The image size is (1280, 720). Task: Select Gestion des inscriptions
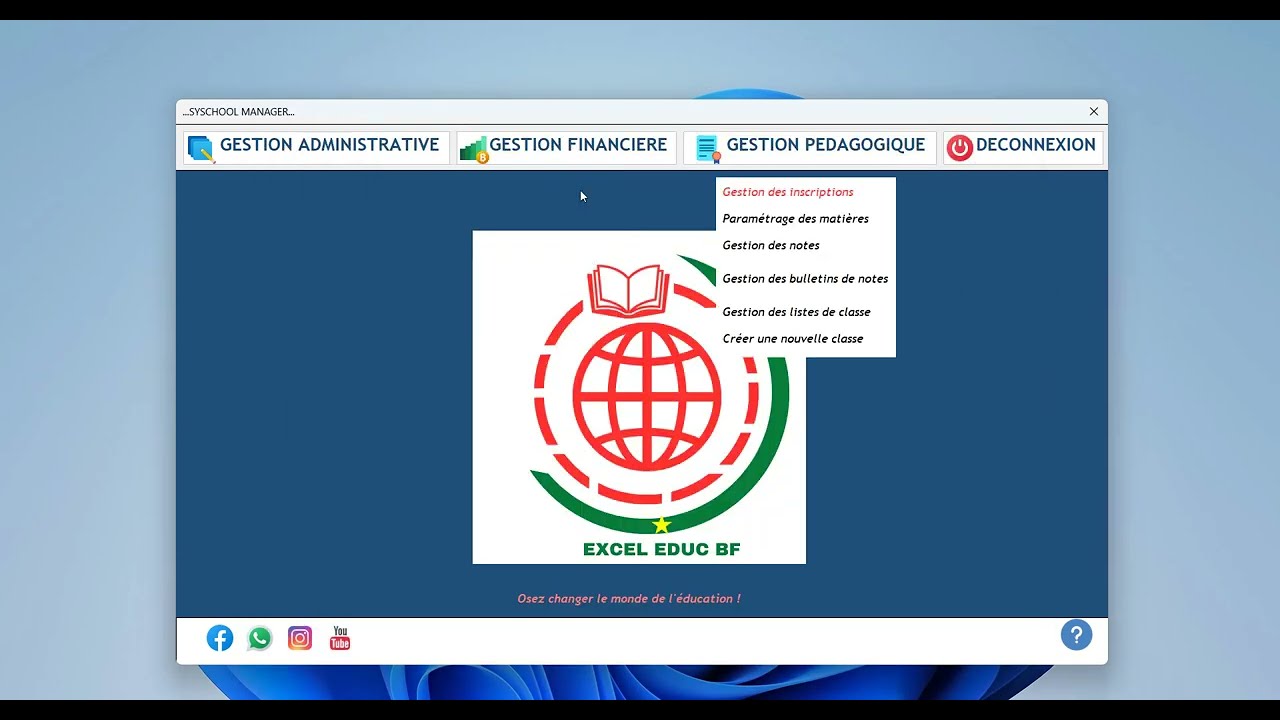pos(788,192)
